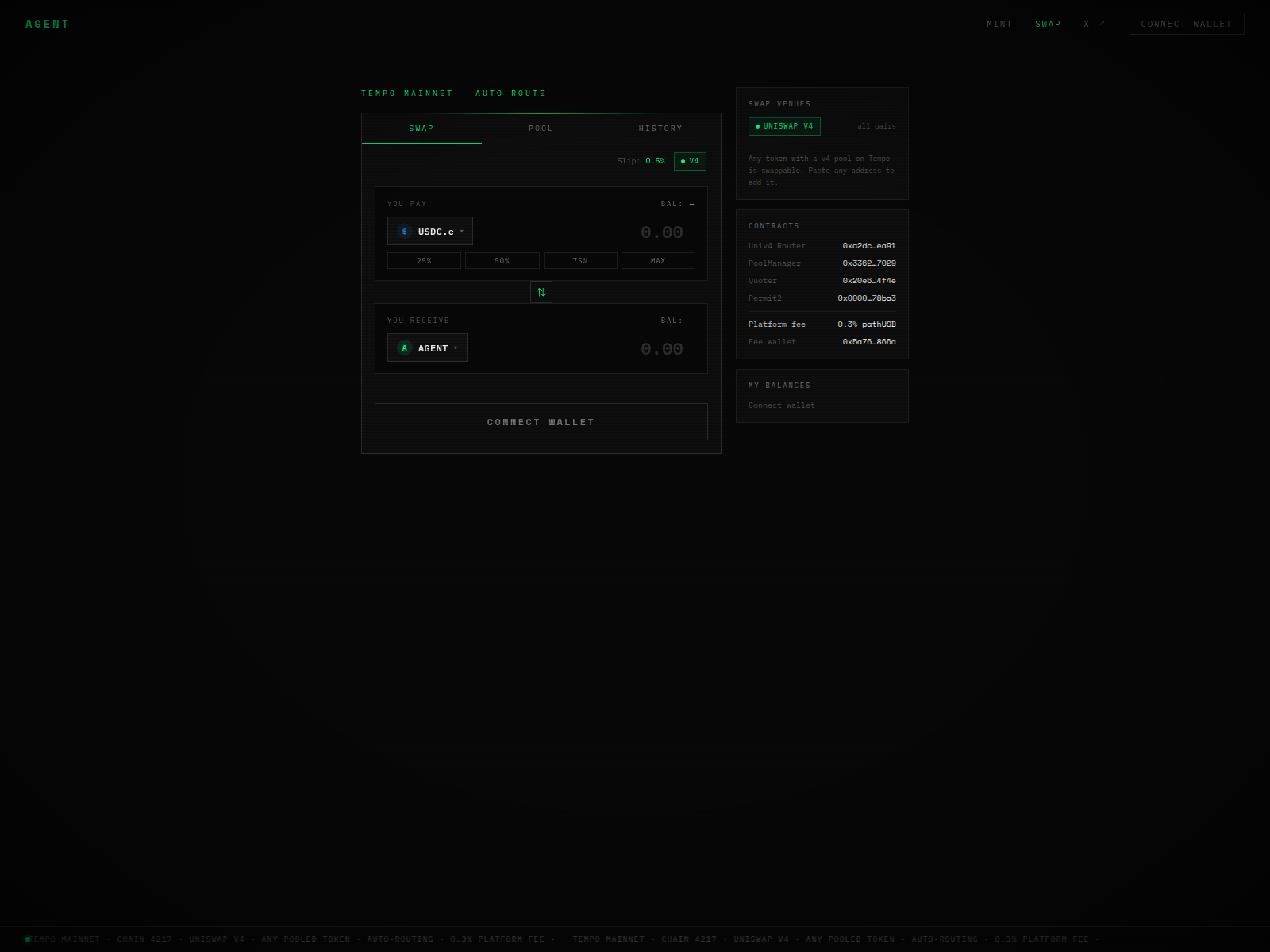Click the swap direction arrows icon
Viewport: 1270px width, 952px height.
(x=541, y=292)
